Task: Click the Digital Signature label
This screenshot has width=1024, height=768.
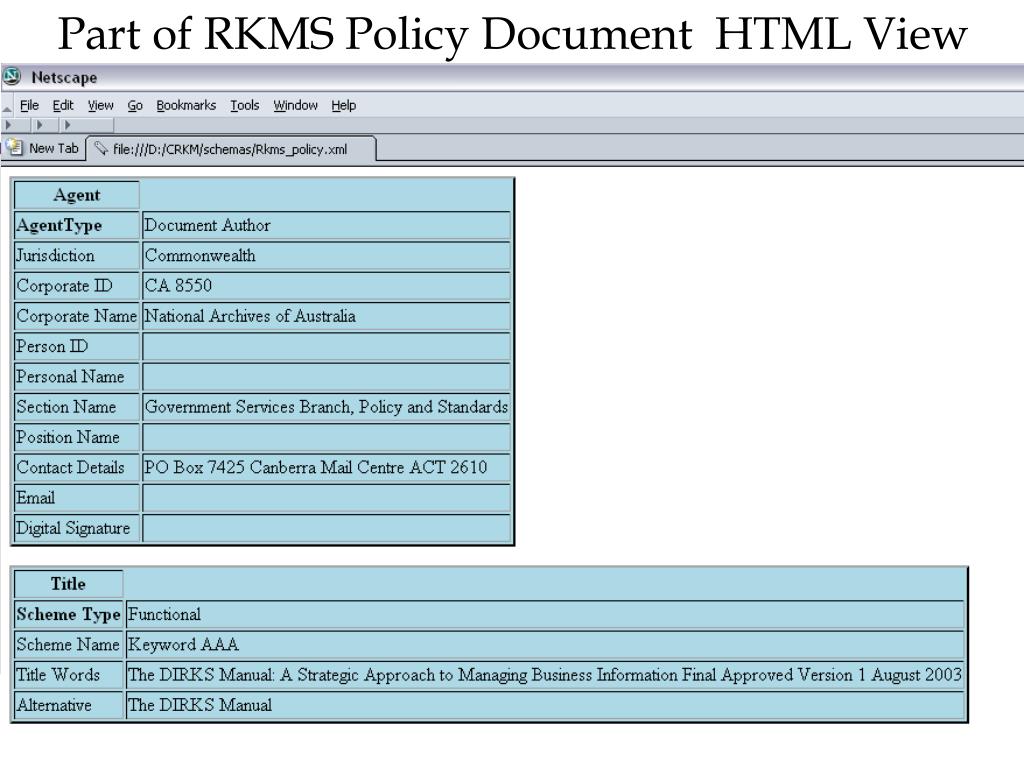Action: click(x=73, y=528)
